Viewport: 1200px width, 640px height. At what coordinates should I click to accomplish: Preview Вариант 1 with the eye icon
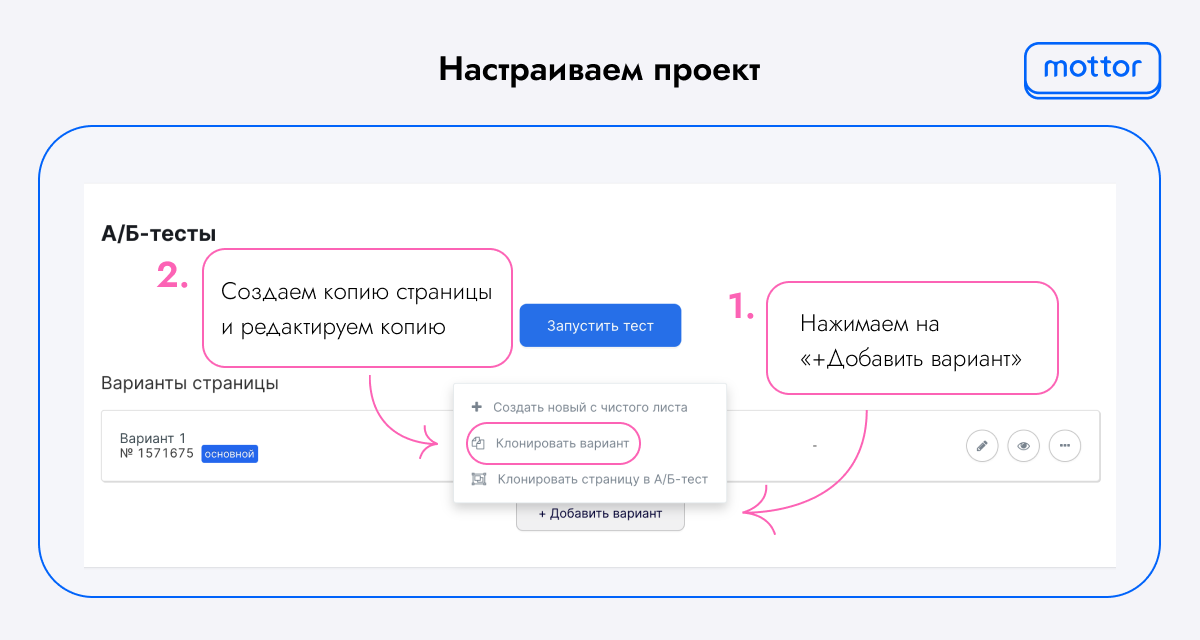(x=1023, y=445)
